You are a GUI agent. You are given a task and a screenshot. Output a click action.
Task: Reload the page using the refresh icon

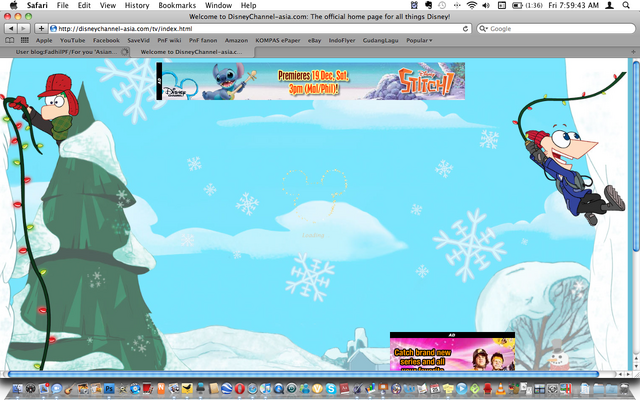pyautogui.click(x=465, y=29)
